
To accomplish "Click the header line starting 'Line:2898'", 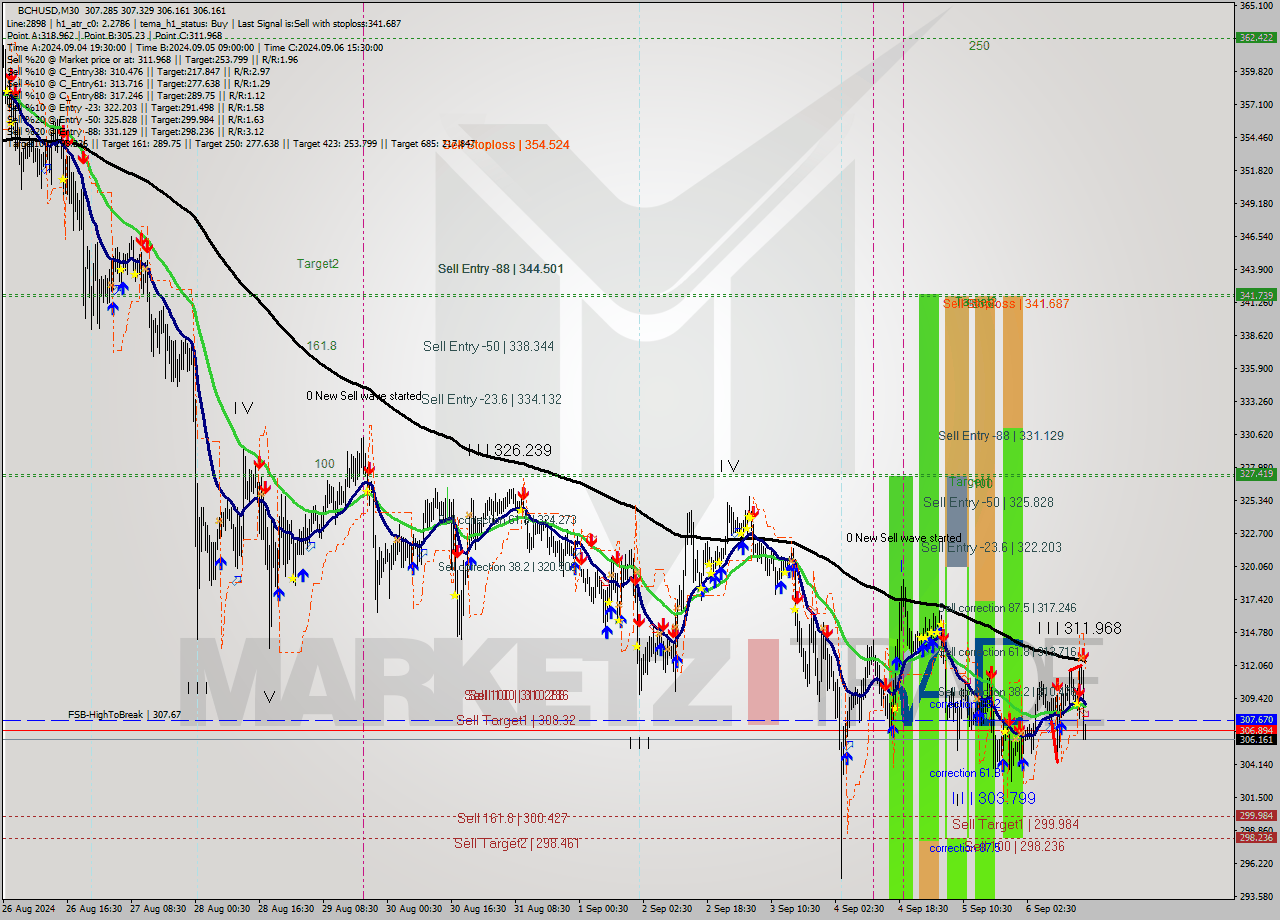I will 204,23.
